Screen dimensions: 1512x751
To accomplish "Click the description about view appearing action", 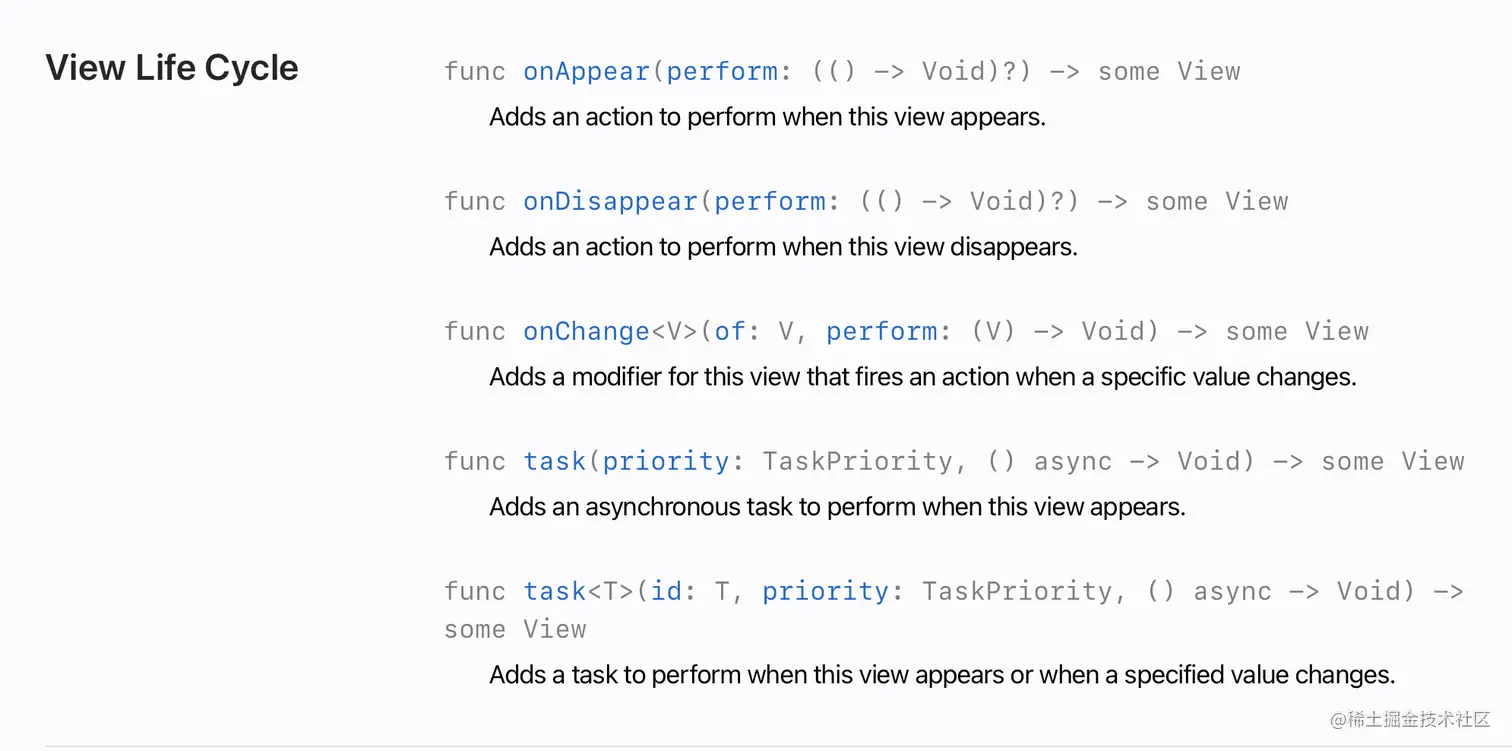I will tap(767, 117).
